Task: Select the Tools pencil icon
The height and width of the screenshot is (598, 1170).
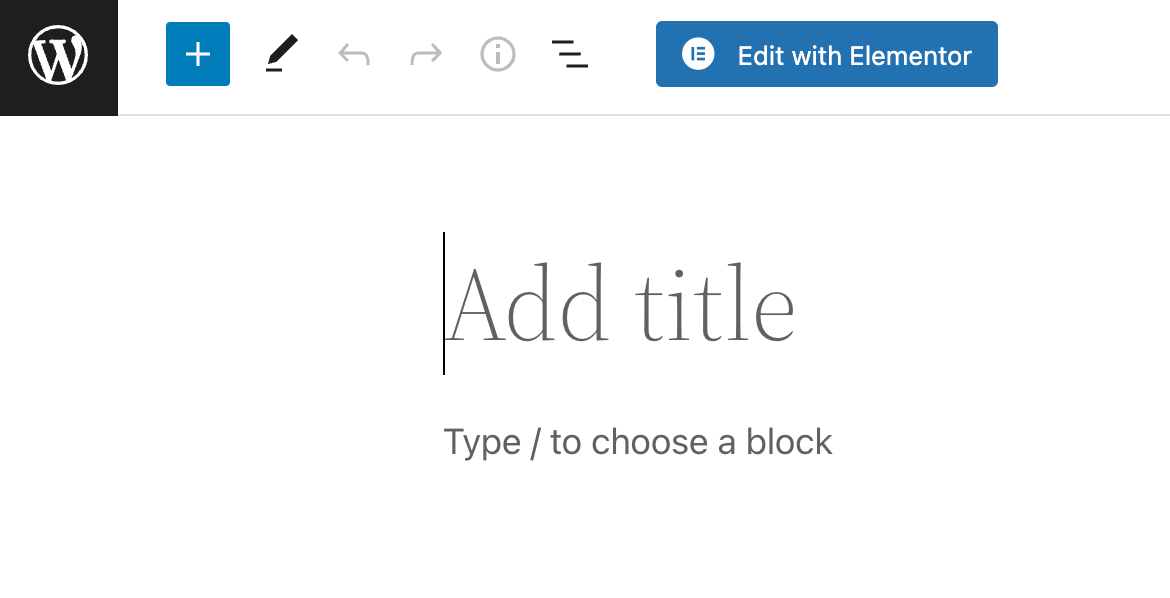Action: coord(281,54)
